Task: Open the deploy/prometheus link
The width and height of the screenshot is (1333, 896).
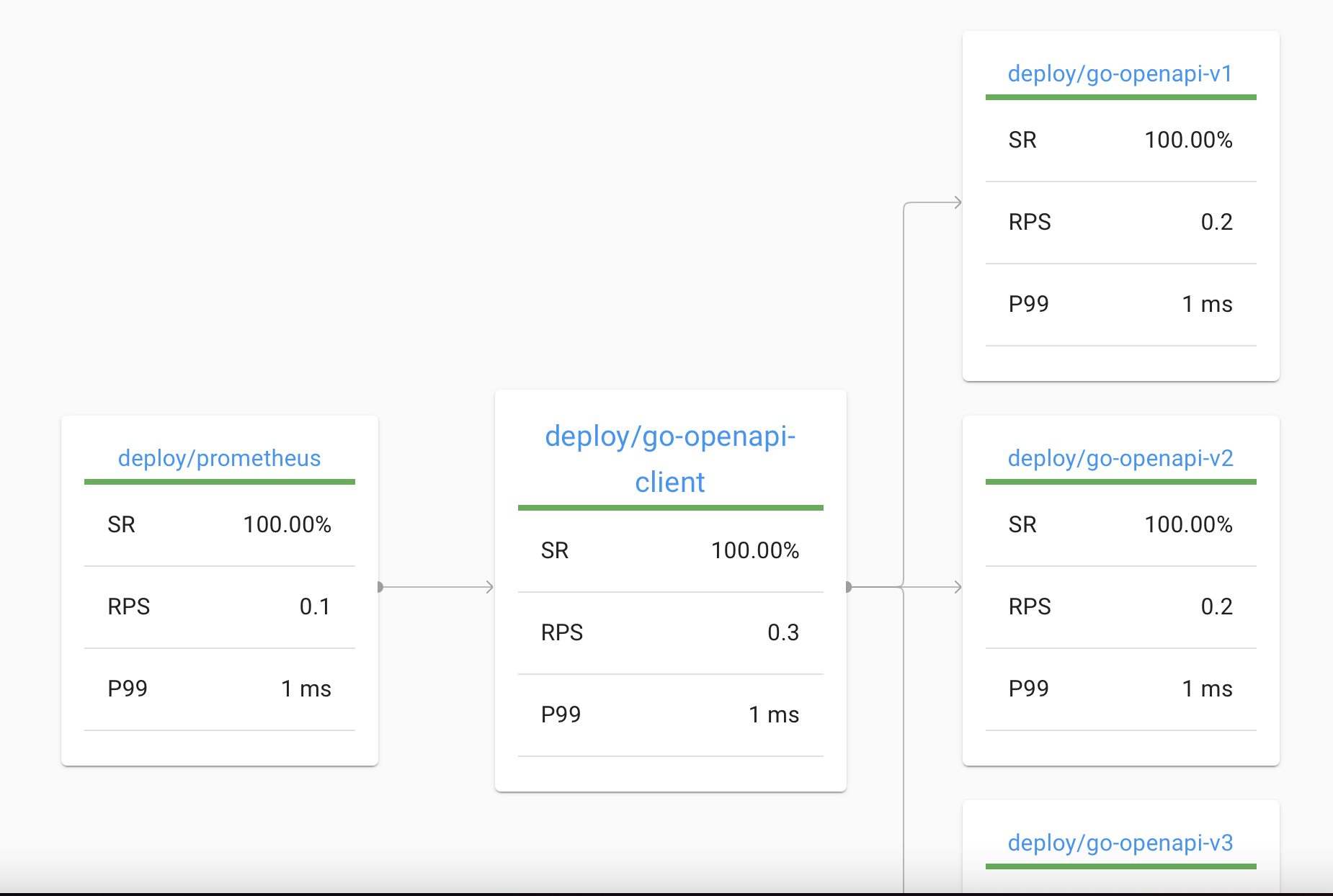Action: coord(219,458)
